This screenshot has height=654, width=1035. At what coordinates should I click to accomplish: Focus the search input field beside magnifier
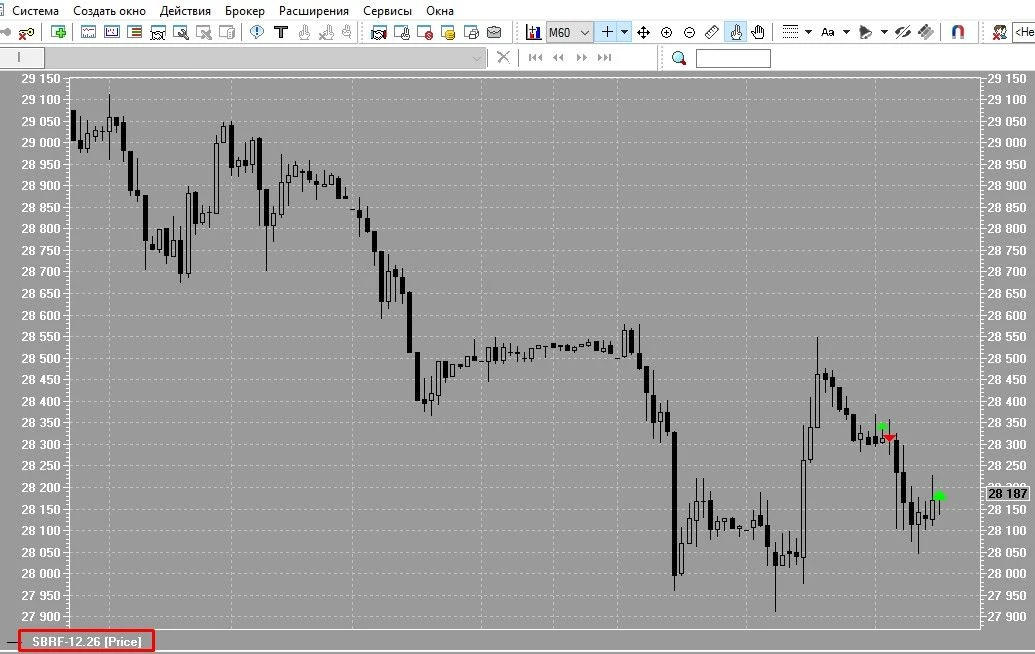tap(733, 58)
